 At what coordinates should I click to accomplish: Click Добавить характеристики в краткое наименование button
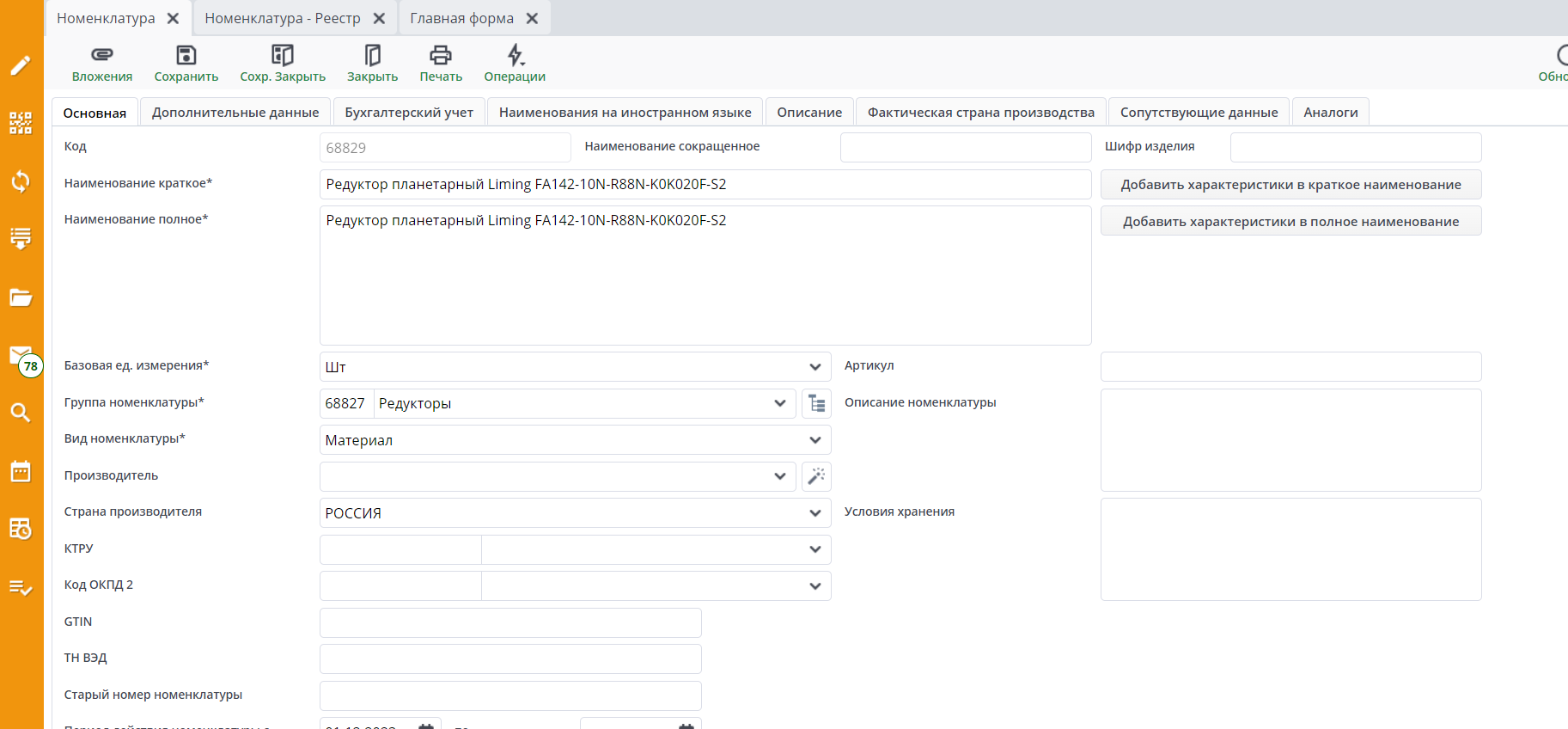coord(1290,185)
